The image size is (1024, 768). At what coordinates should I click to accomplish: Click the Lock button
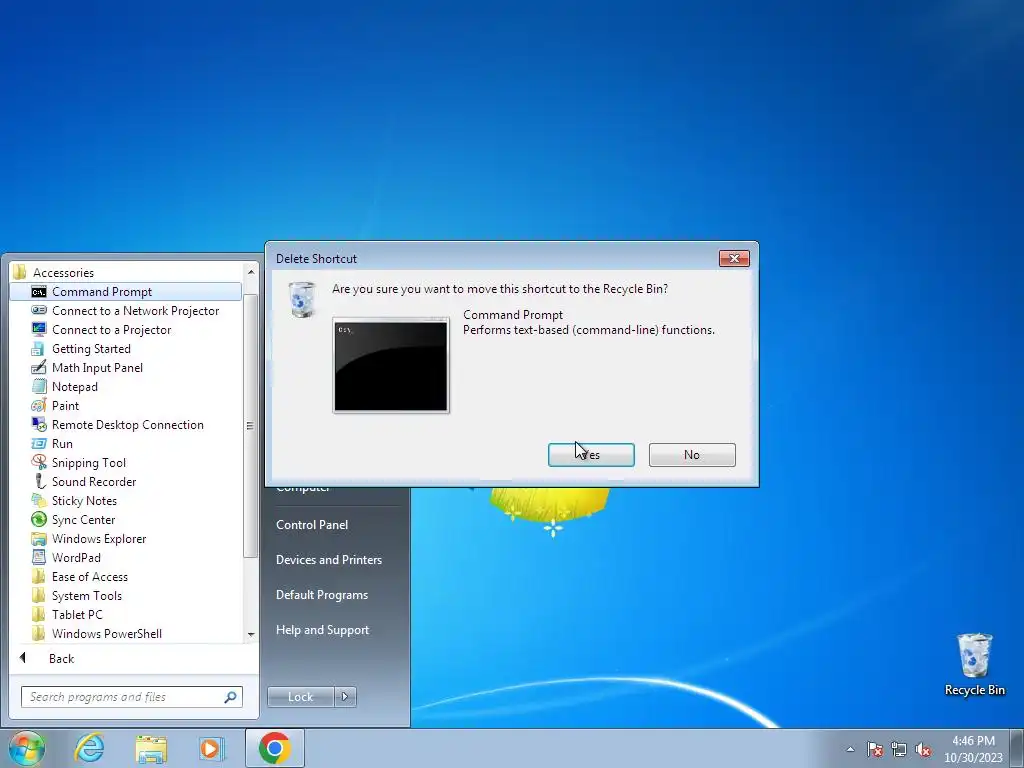(300, 697)
